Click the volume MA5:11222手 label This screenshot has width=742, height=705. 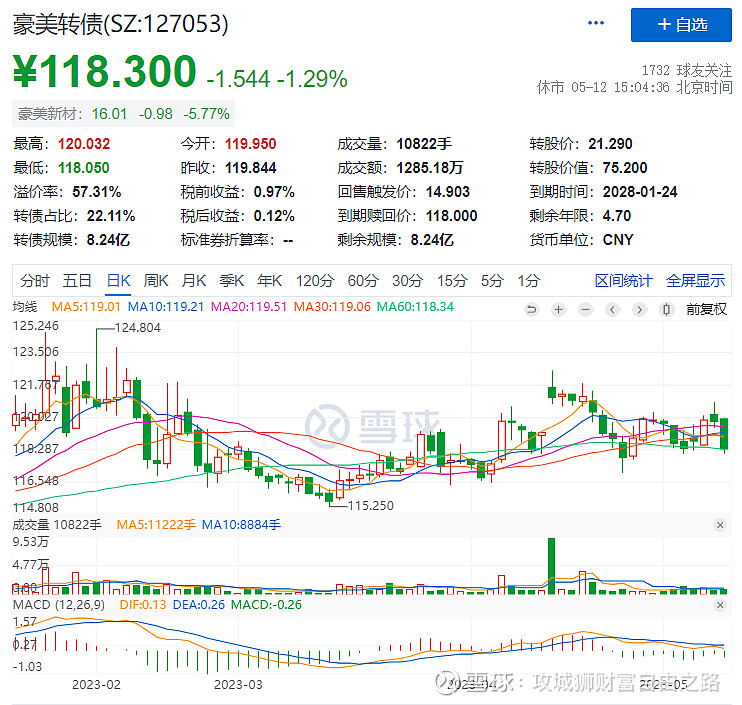(156, 525)
